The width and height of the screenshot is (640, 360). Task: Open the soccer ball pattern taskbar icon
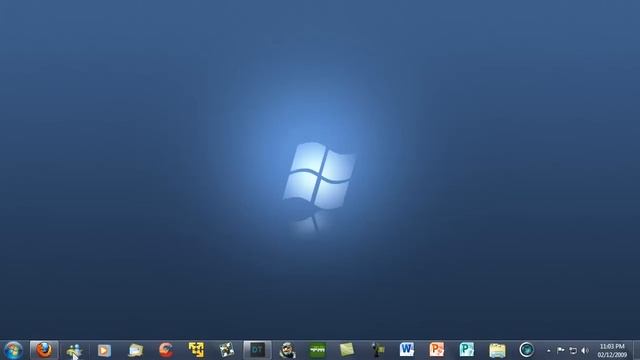[227, 350]
